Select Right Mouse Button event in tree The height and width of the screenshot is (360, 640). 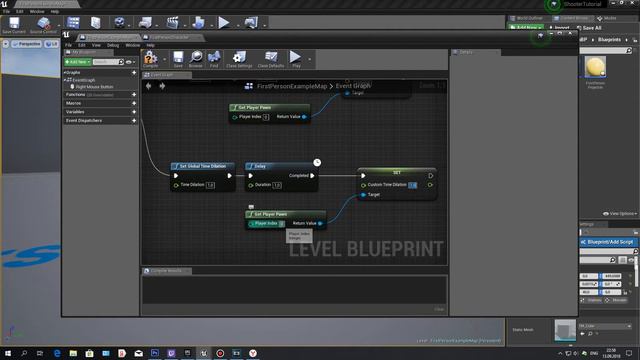tap(94, 87)
